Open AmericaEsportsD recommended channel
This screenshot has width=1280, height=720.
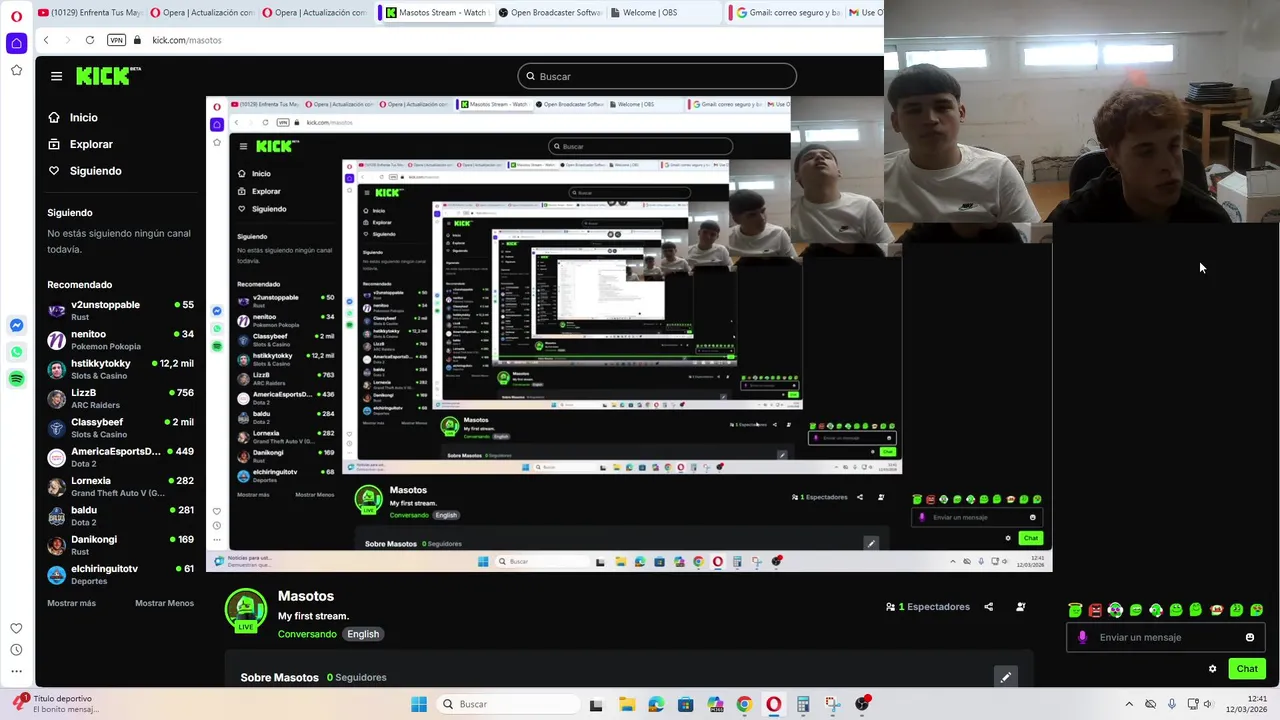120,457
